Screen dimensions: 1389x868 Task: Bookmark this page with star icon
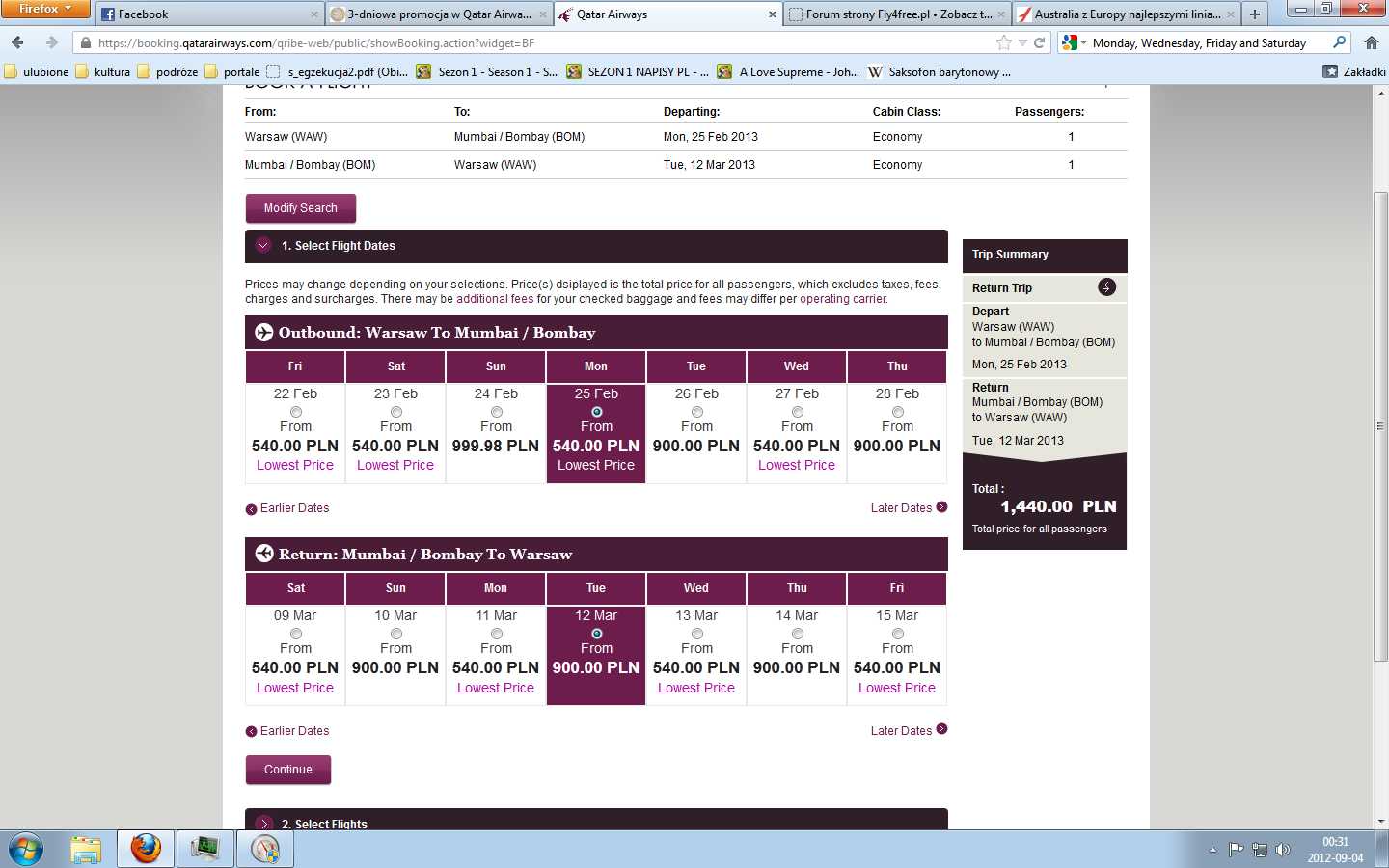tap(1004, 42)
